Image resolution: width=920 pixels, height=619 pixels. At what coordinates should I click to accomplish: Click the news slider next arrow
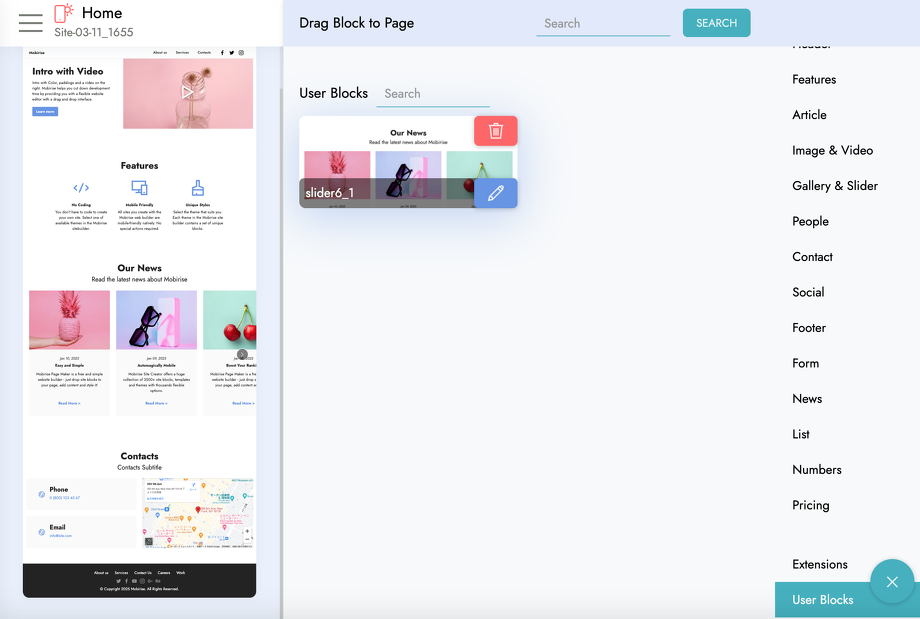pyautogui.click(x=242, y=354)
